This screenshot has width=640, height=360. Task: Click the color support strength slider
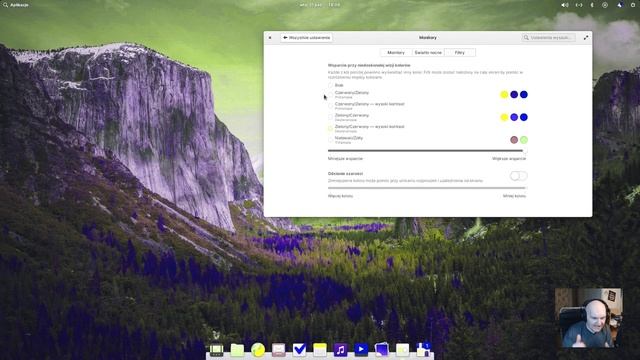pyautogui.click(x=427, y=151)
